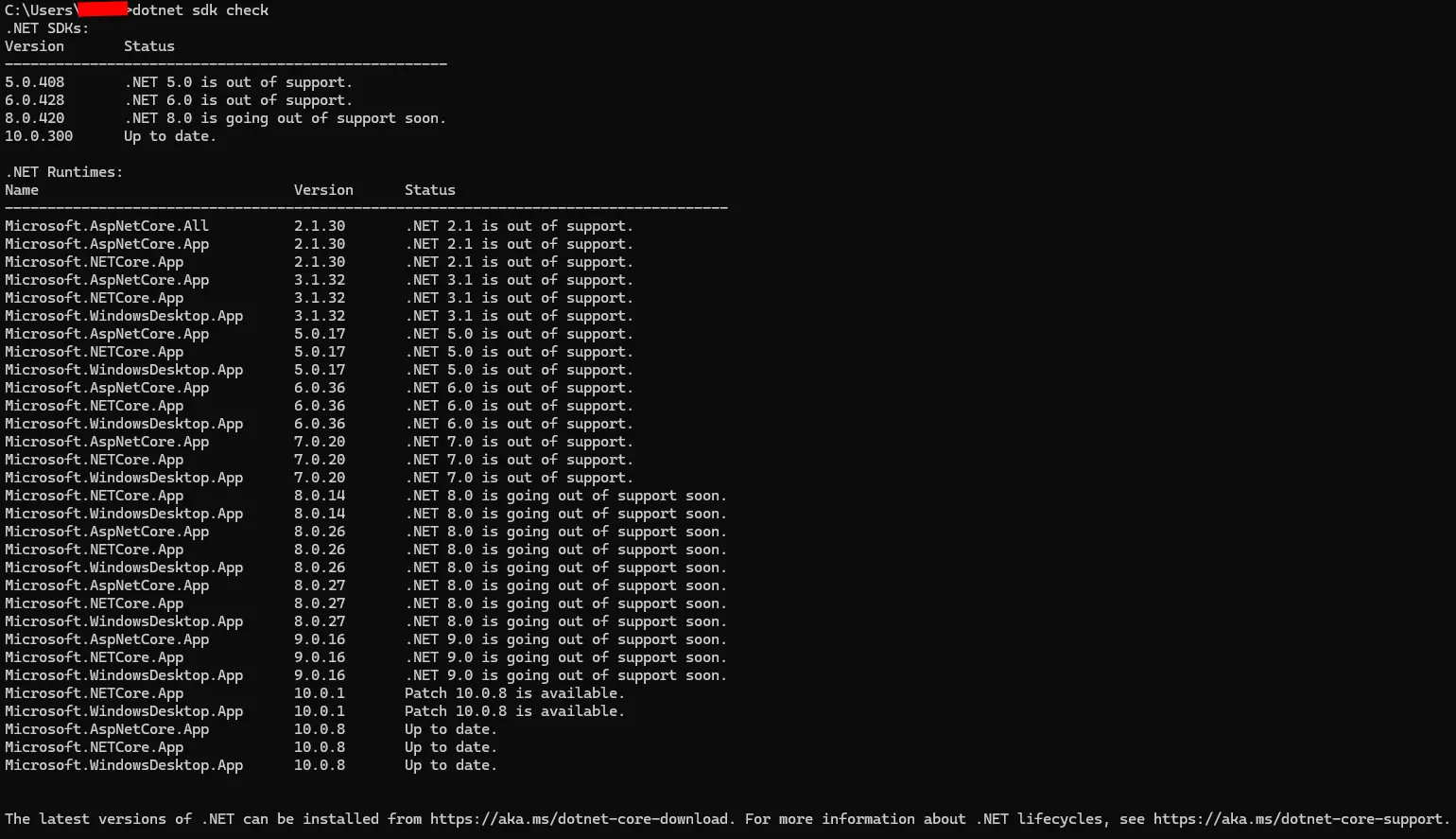1456x839 pixels.
Task: Click the Runtimes table Status column header
Action: [x=430, y=190]
